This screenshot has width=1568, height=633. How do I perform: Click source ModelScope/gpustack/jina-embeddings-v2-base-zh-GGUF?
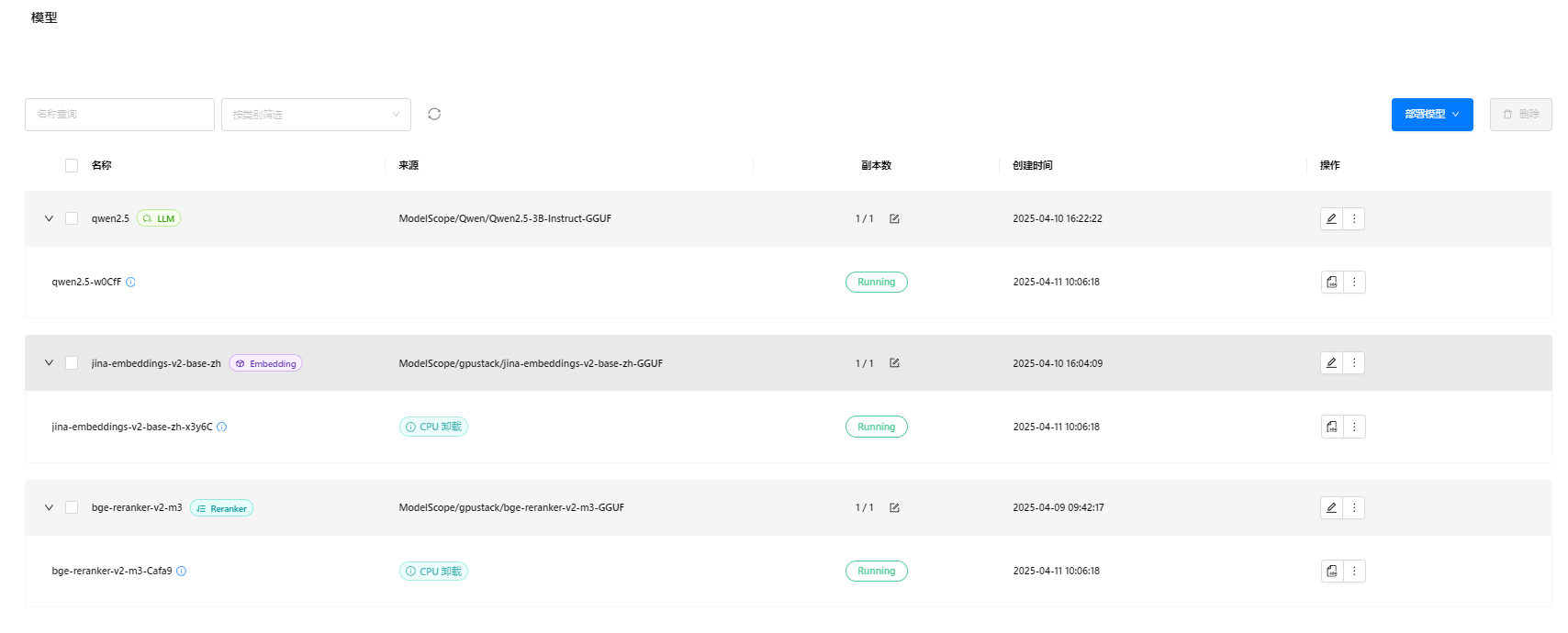point(531,363)
